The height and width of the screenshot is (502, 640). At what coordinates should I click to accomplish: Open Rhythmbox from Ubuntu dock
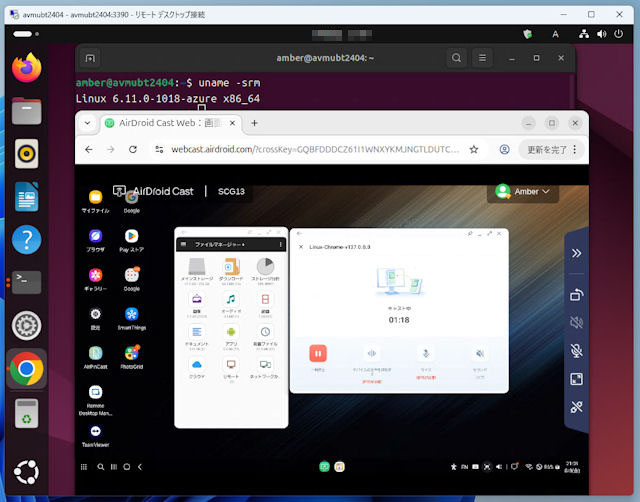(27, 154)
